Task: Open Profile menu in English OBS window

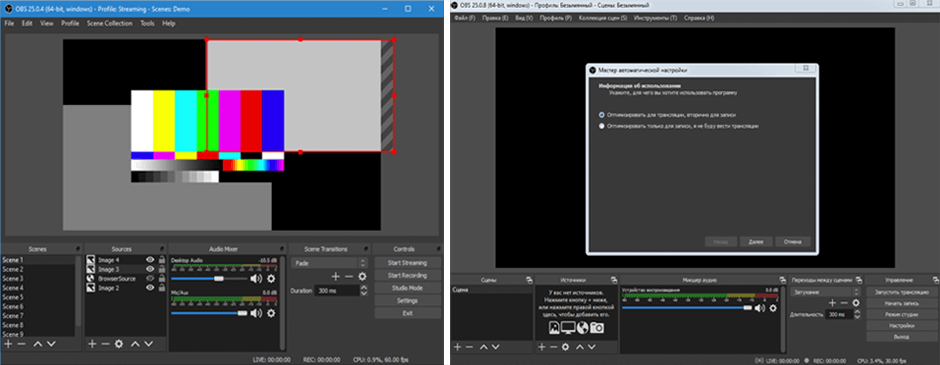Action: click(x=70, y=23)
